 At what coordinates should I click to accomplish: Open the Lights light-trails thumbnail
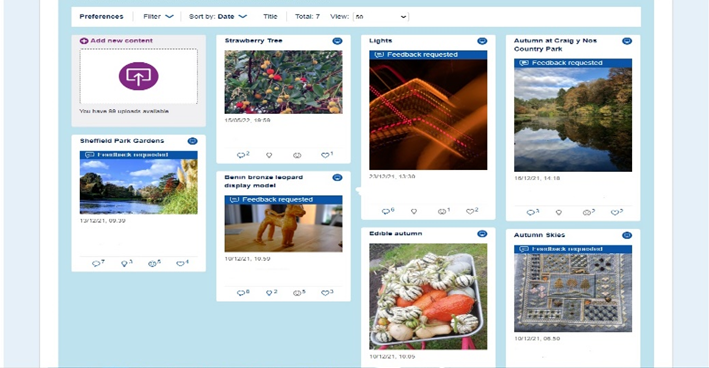[428, 114]
